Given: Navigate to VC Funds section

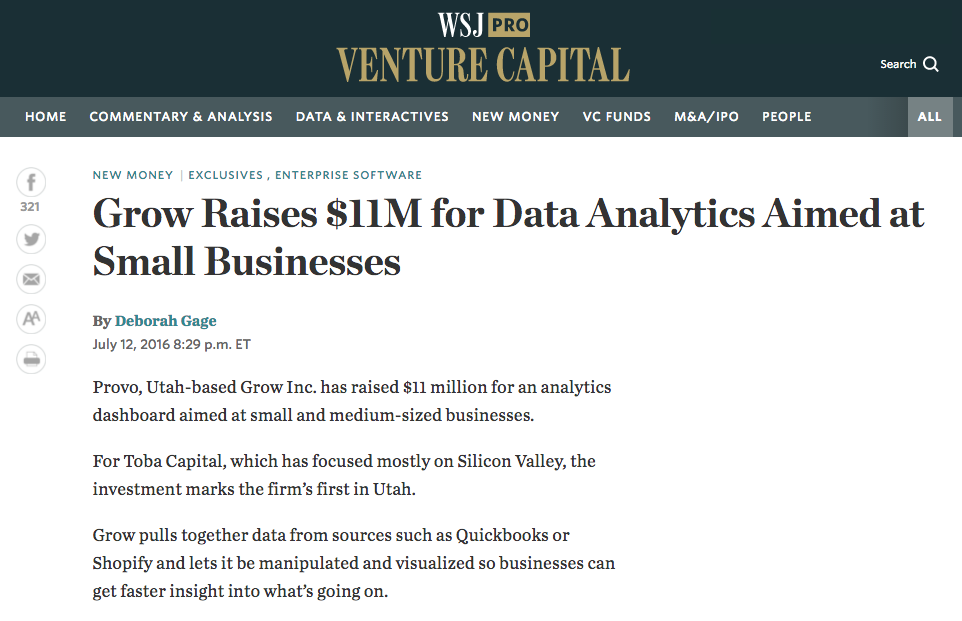Looking at the screenshot, I should click(617, 117).
